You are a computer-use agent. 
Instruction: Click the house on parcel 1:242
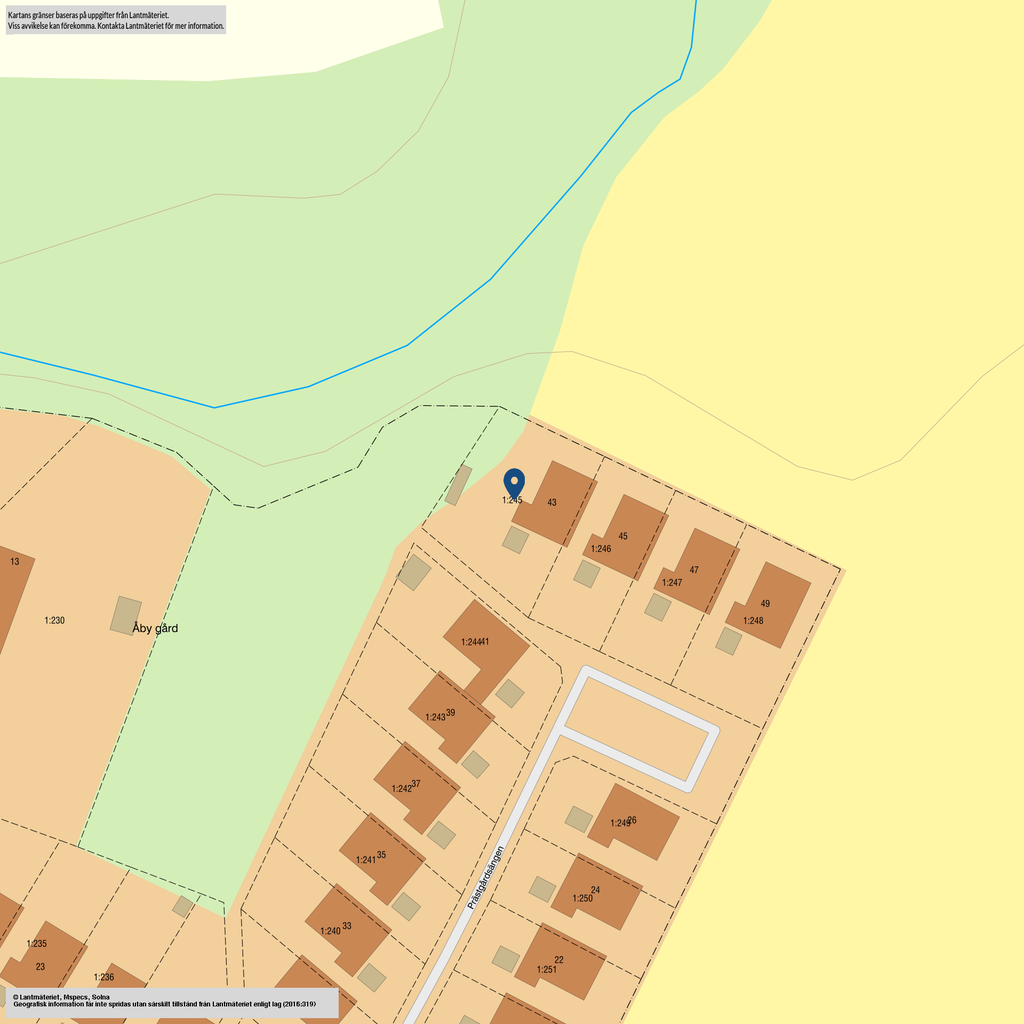click(x=415, y=786)
